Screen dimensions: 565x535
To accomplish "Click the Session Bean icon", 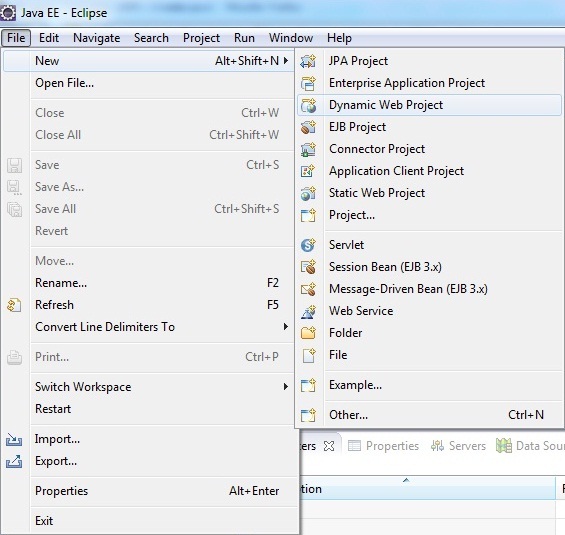I will coord(308,267).
